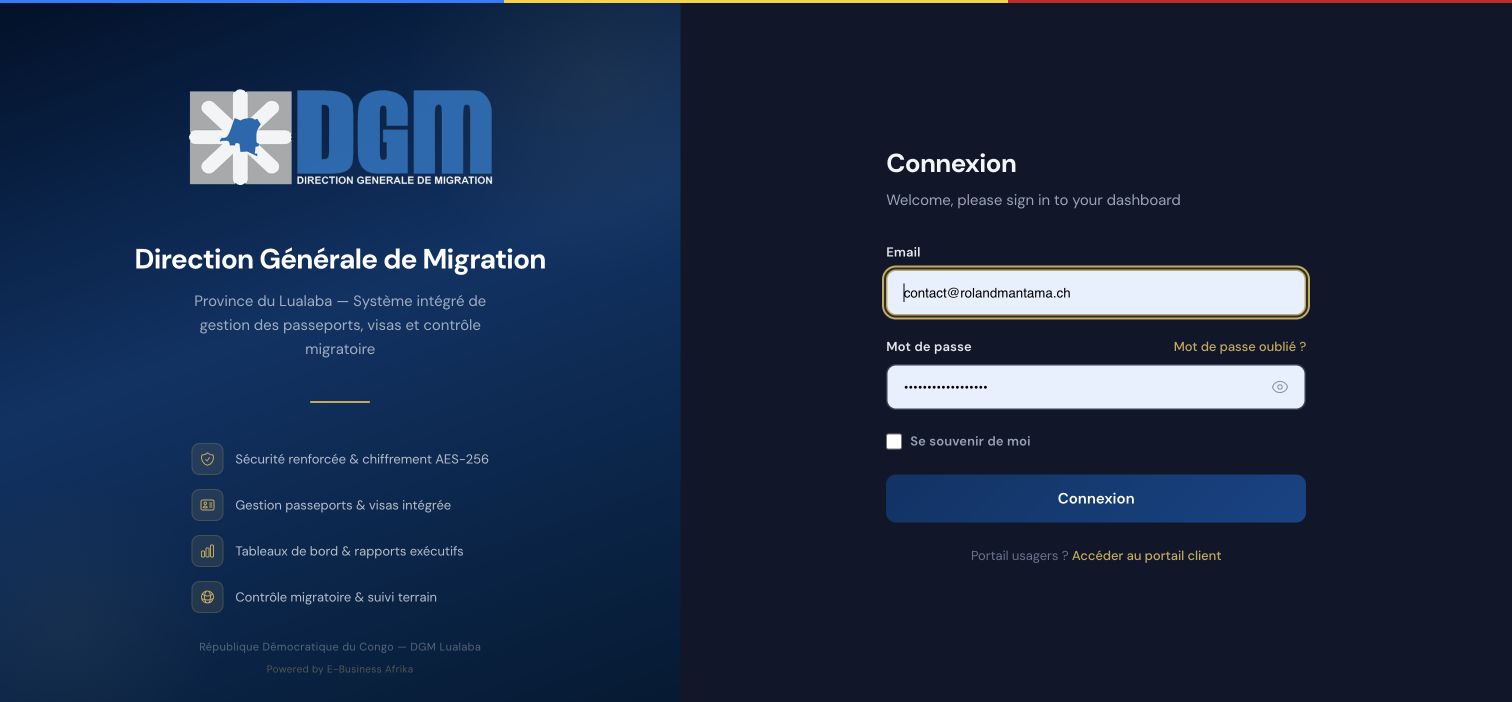Click the Direction Générale de Migration title

[340, 259]
